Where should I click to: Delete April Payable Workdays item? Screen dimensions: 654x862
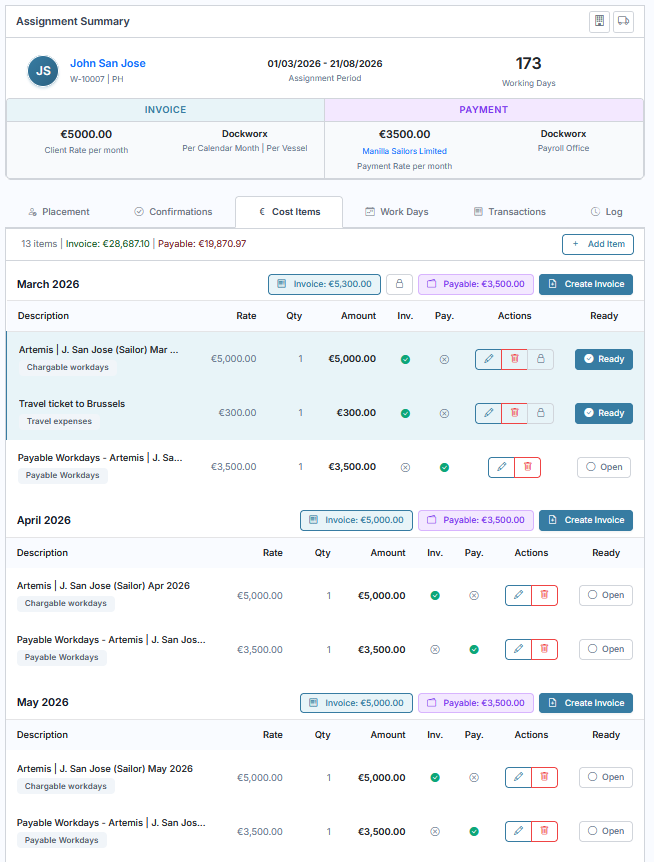click(x=544, y=649)
